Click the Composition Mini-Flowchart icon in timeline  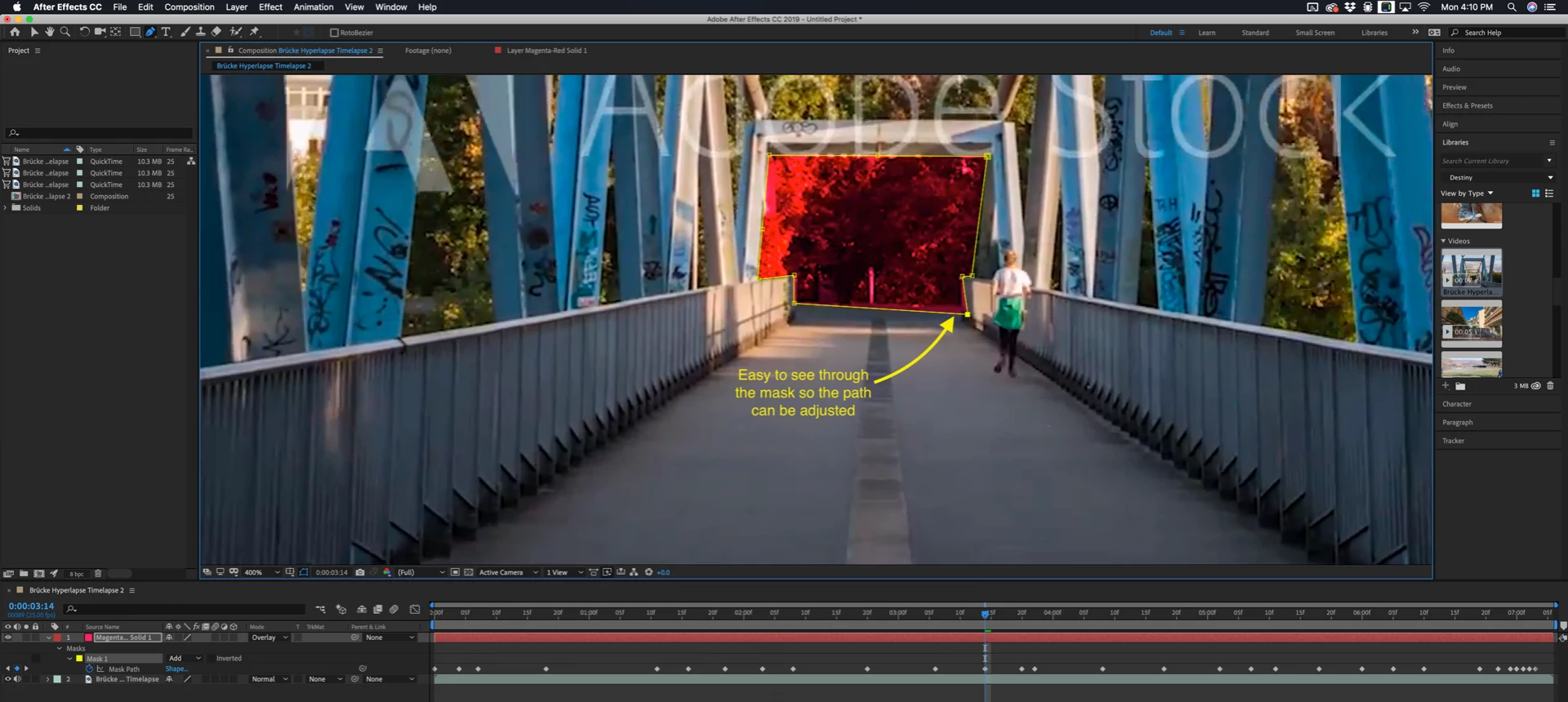coord(320,609)
